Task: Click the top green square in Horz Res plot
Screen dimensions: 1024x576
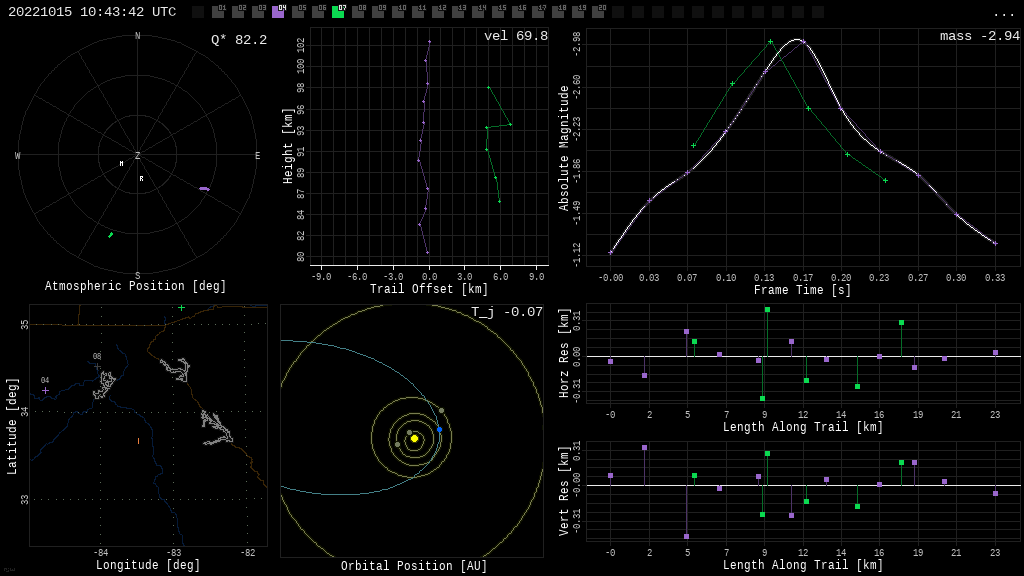Action: pyautogui.click(x=767, y=310)
